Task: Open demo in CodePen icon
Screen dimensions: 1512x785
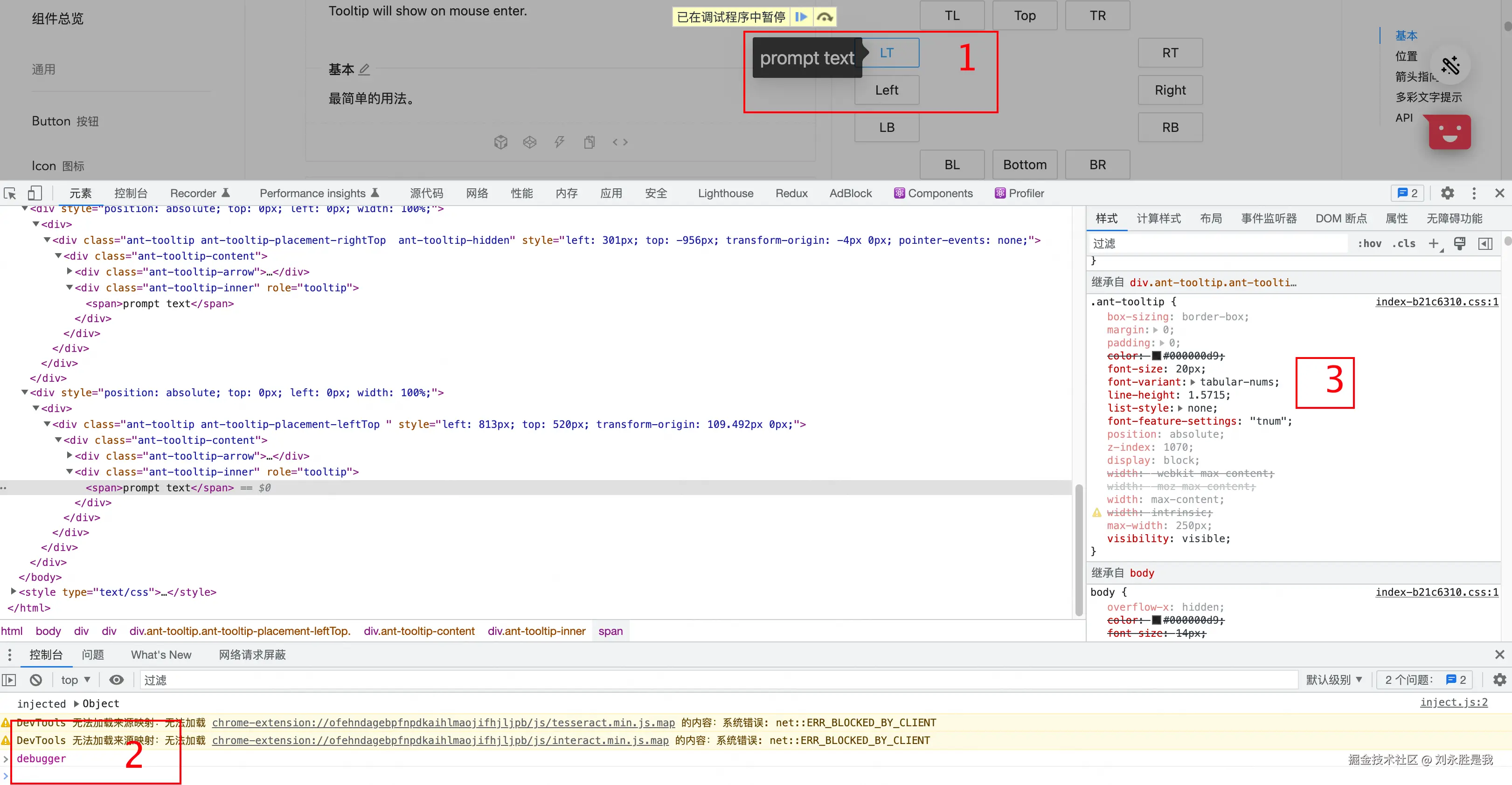Action: (530, 142)
